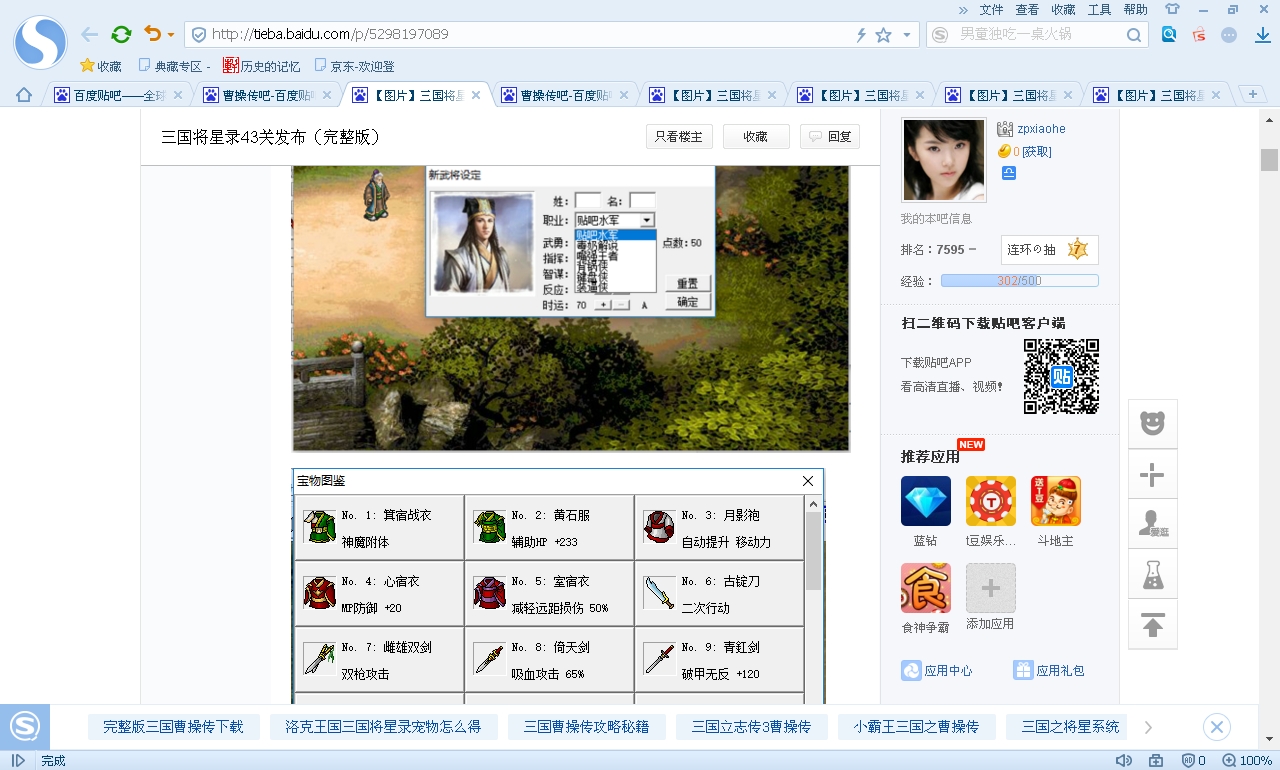Expand the address bar history dropdown arrow
This screenshot has width=1280, height=770.
(907, 35)
